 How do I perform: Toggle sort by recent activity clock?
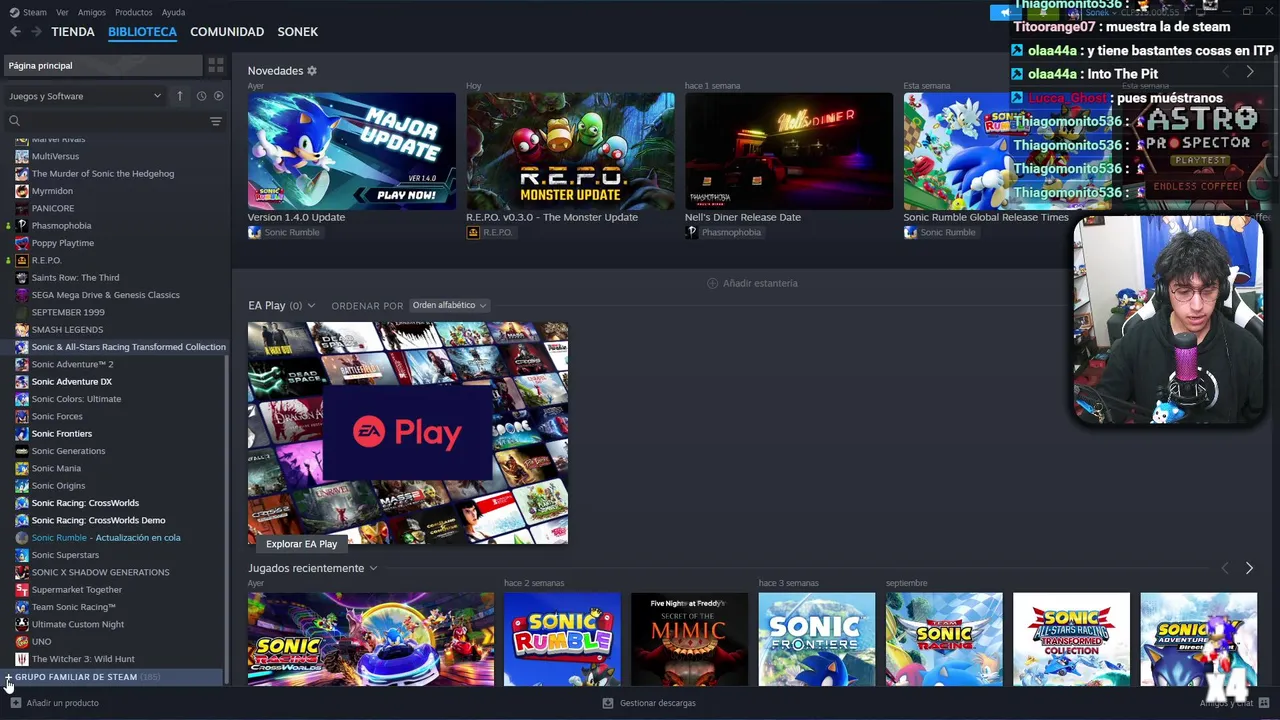(x=201, y=96)
